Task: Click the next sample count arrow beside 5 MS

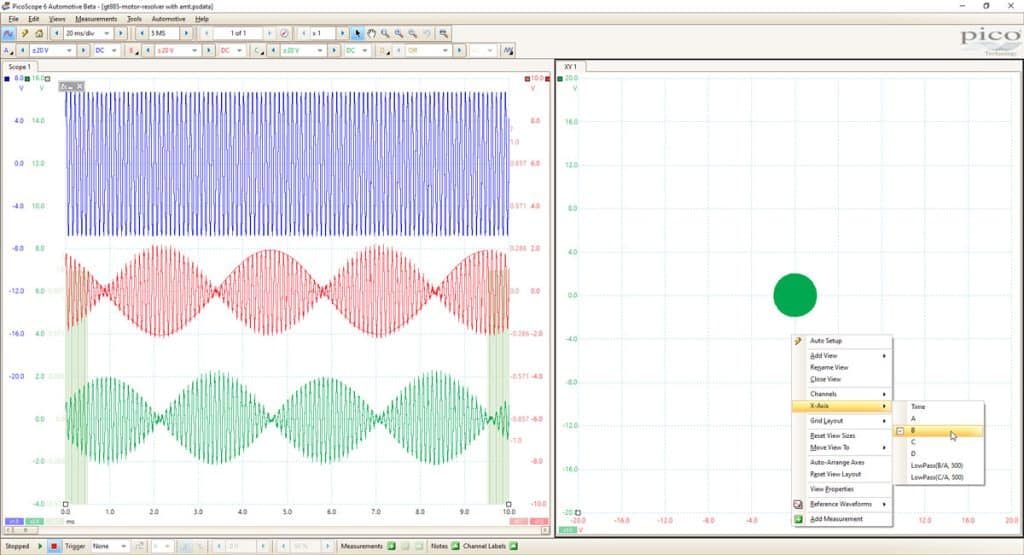Action: (x=186, y=33)
